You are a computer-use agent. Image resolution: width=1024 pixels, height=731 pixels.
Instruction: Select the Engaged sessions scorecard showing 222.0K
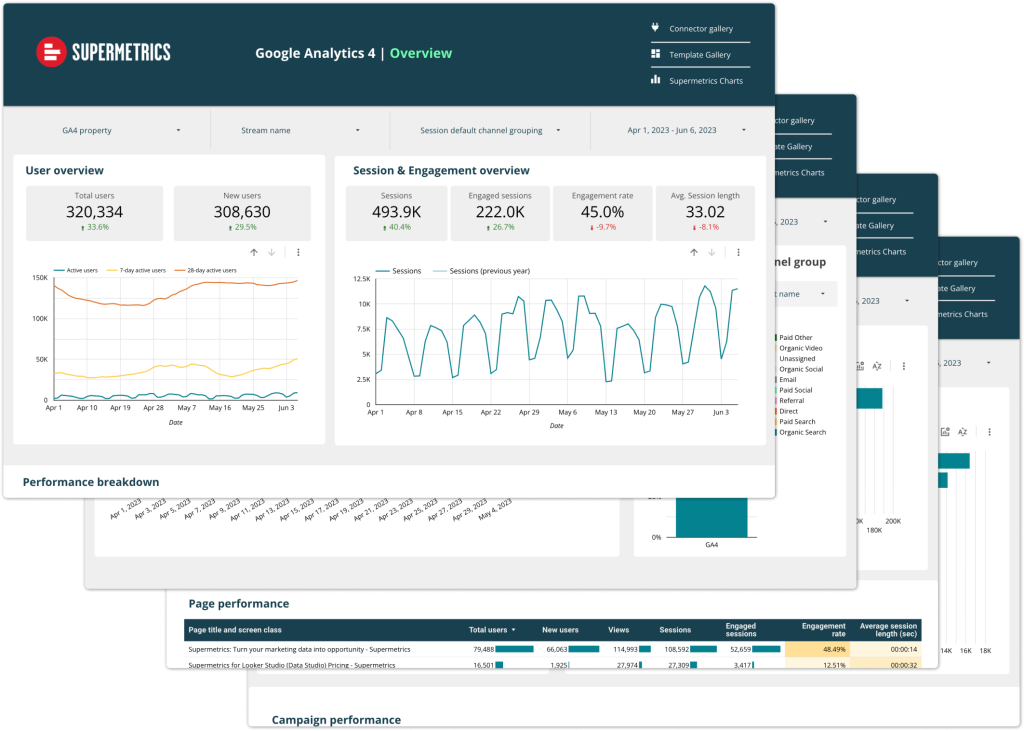[500, 213]
